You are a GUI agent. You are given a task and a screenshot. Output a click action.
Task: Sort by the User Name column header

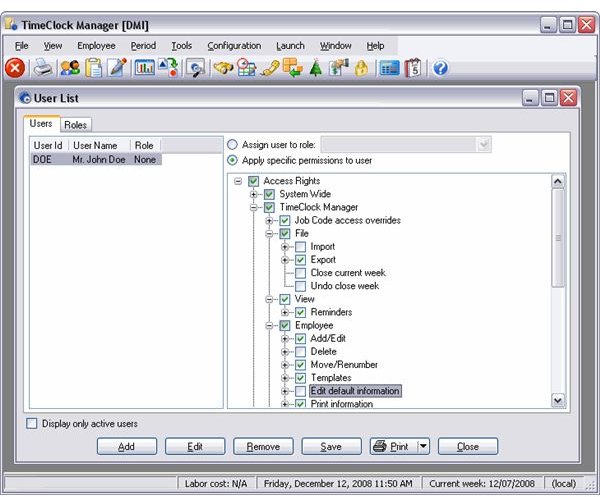[99, 145]
